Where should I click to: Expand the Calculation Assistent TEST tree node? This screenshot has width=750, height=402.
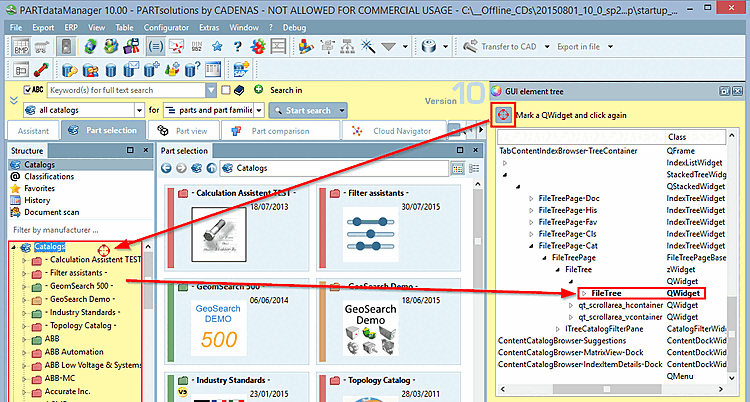[24, 260]
